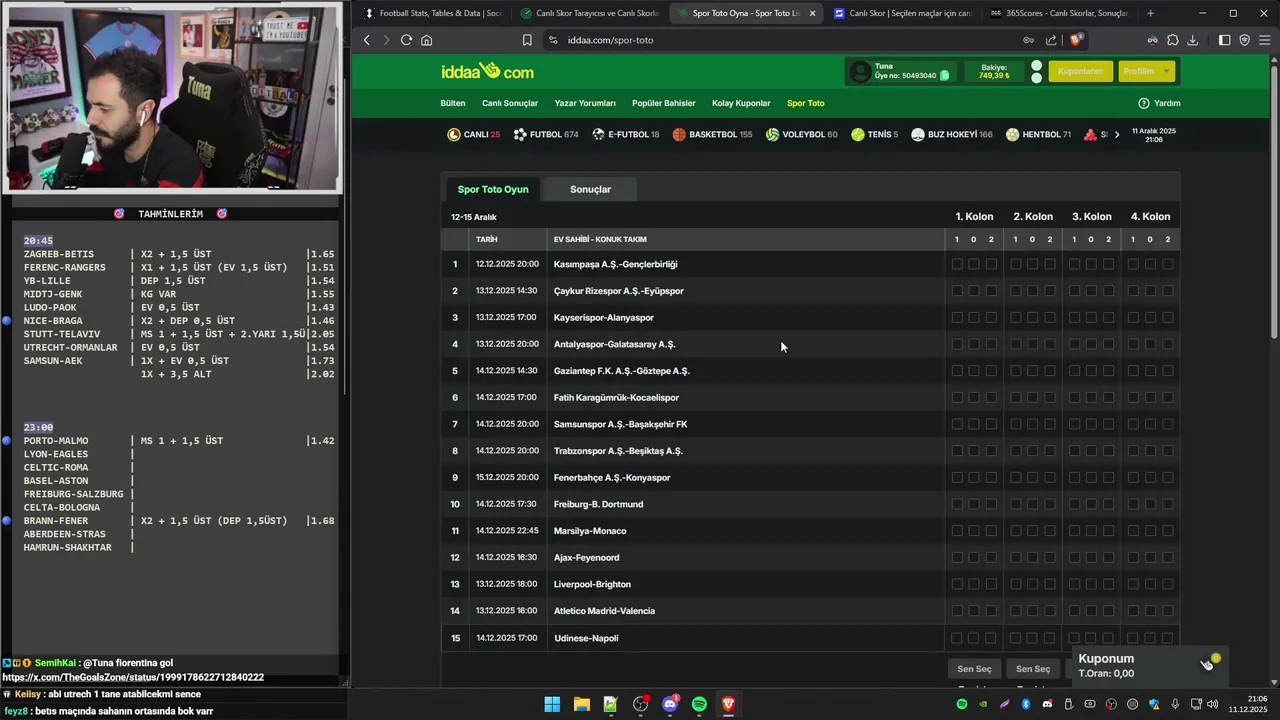Screen dimensions: 1280x720
Task: Select the VOLEYBOL ball icon
Action: (772, 134)
